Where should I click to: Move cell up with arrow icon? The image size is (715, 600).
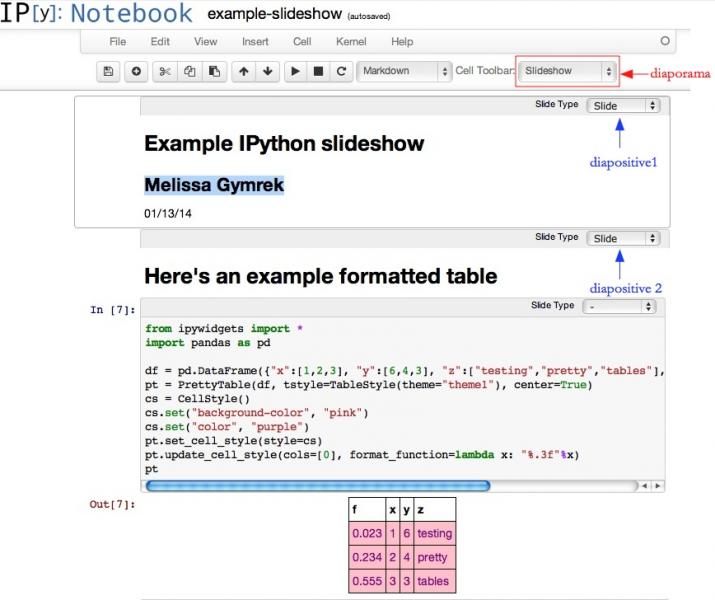coord(244,72)
